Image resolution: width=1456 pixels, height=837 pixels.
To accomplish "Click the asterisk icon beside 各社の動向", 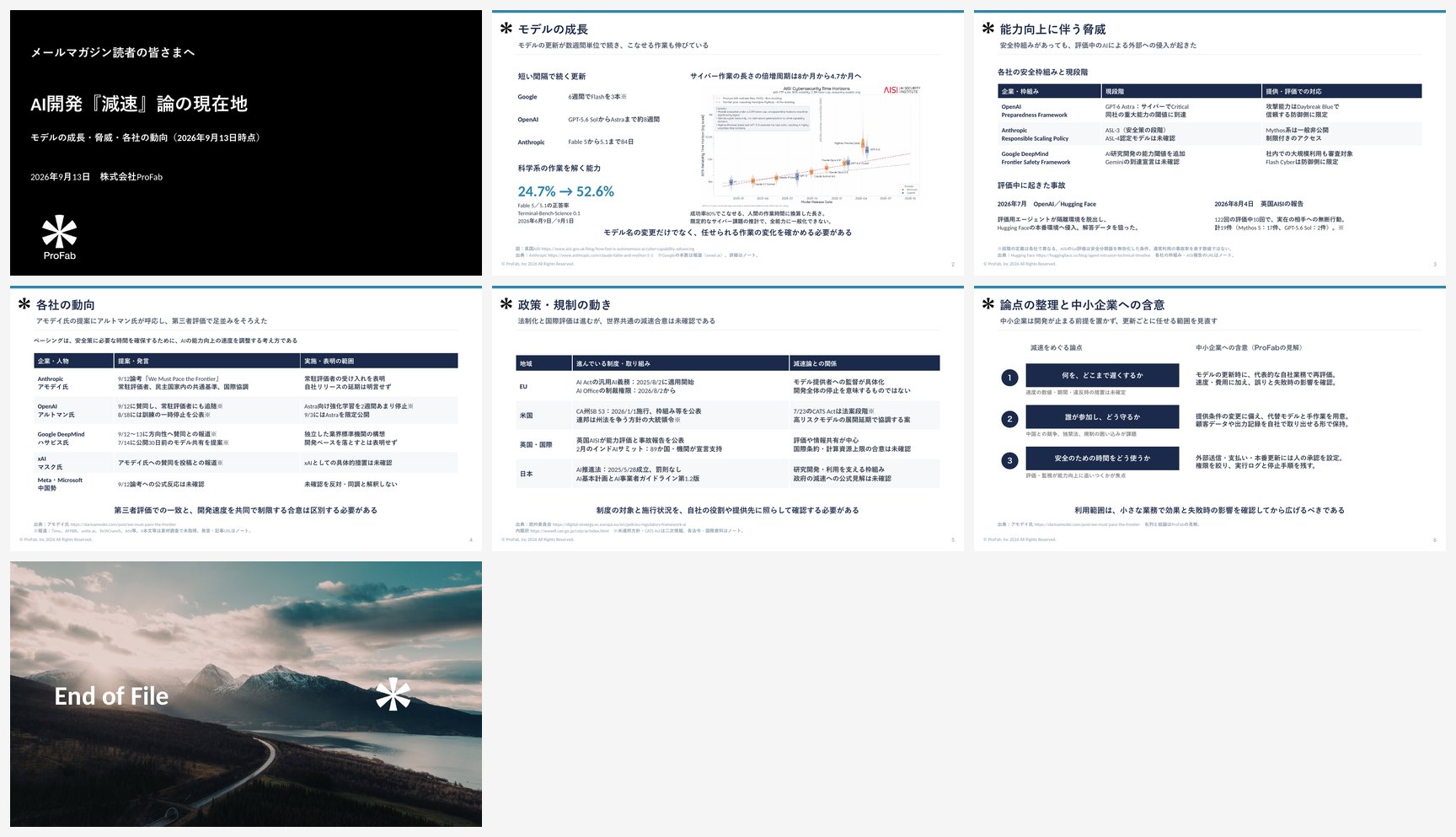I will [x=24, y=303].
